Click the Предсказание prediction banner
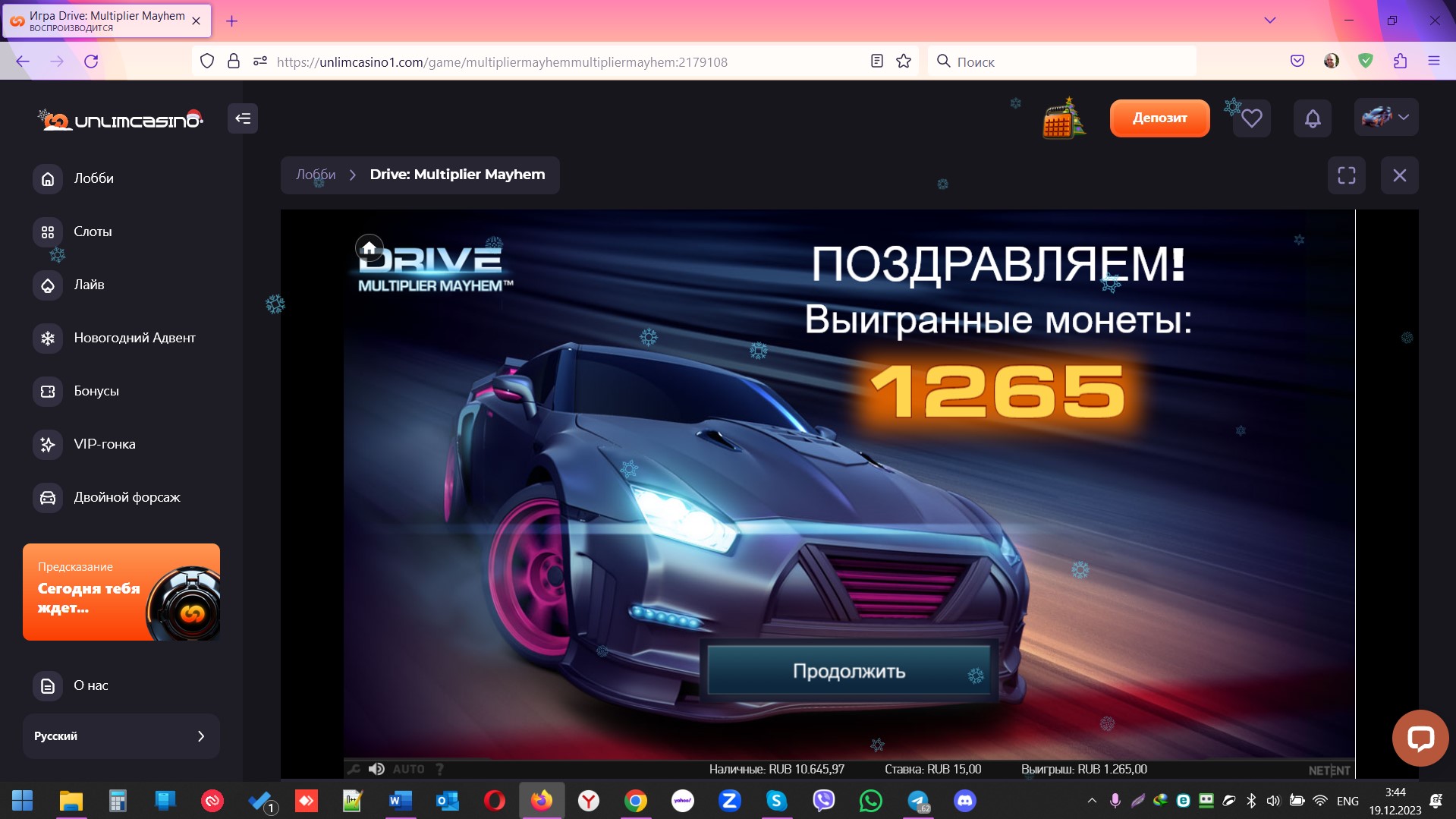 121,592
